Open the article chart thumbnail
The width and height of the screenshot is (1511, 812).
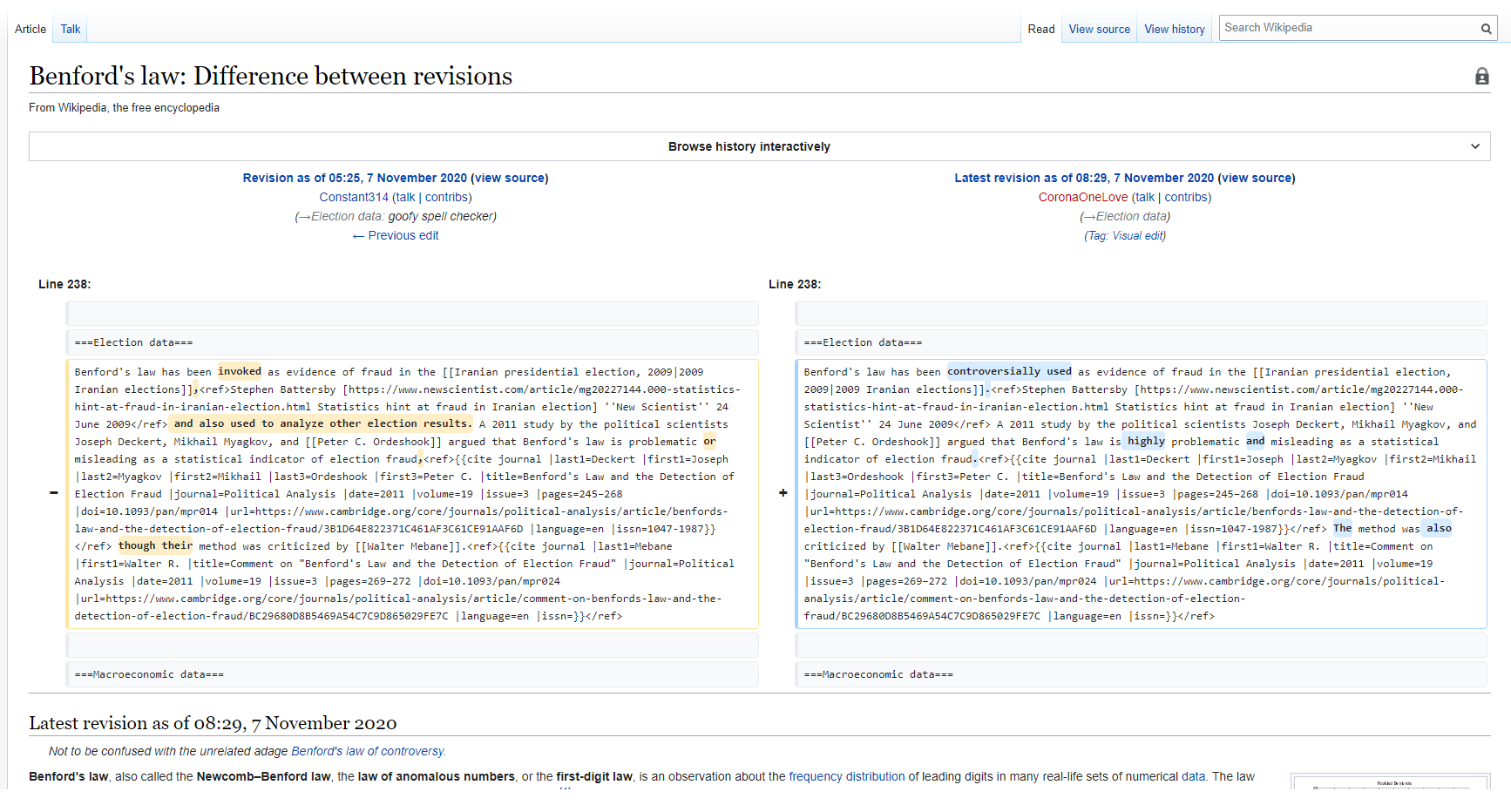coord(1390,782)
